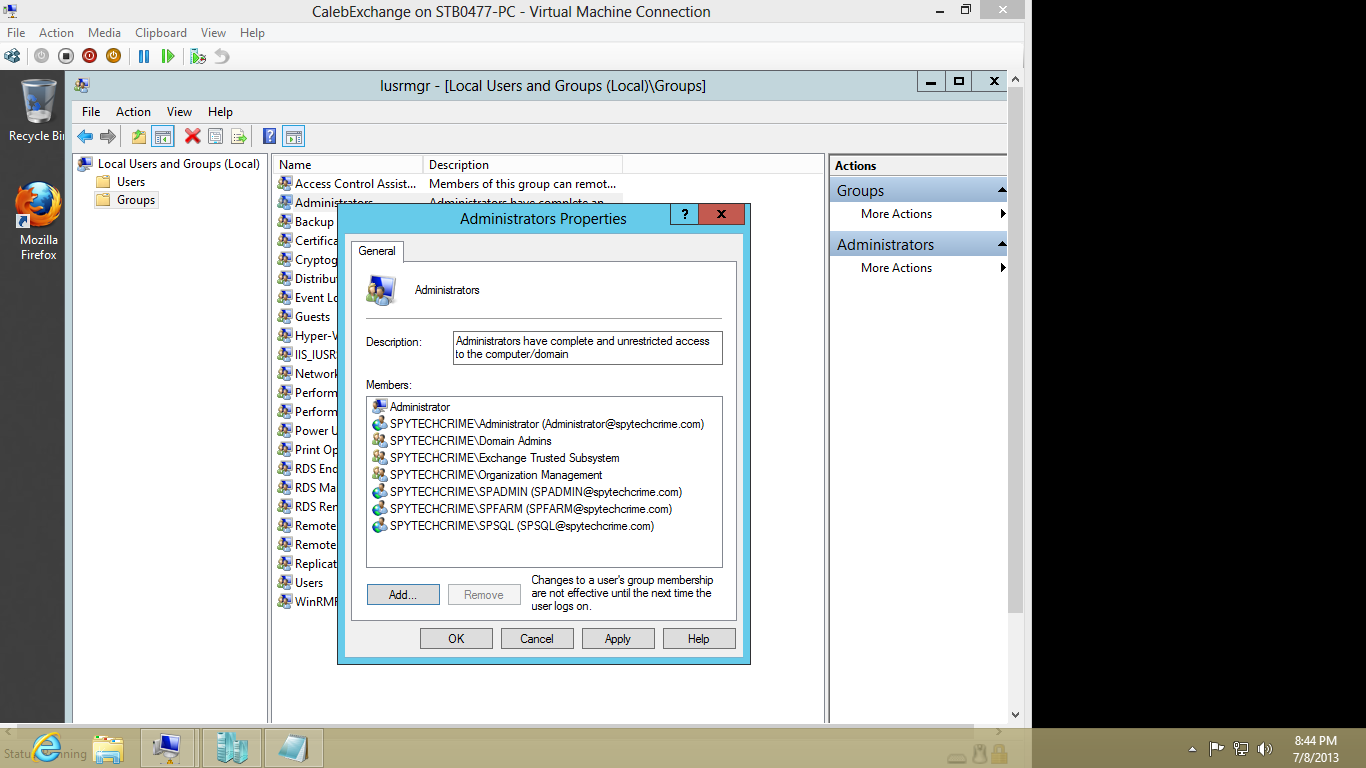The image size is (1366, 768).
Task: Select the Mozilla Firefox desktop shortcut
Action: [39, 221]
